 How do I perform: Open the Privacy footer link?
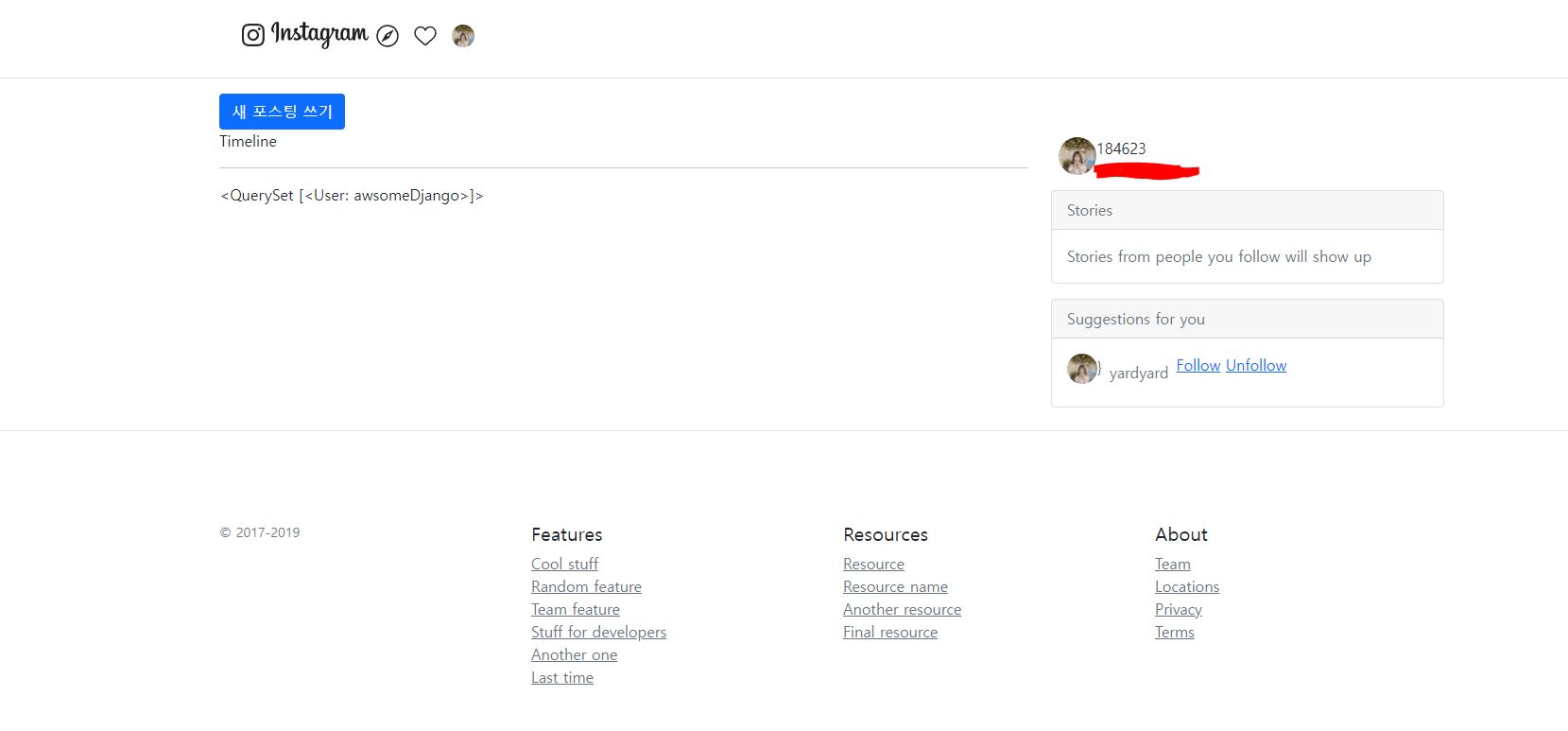tap(1179, 609)
